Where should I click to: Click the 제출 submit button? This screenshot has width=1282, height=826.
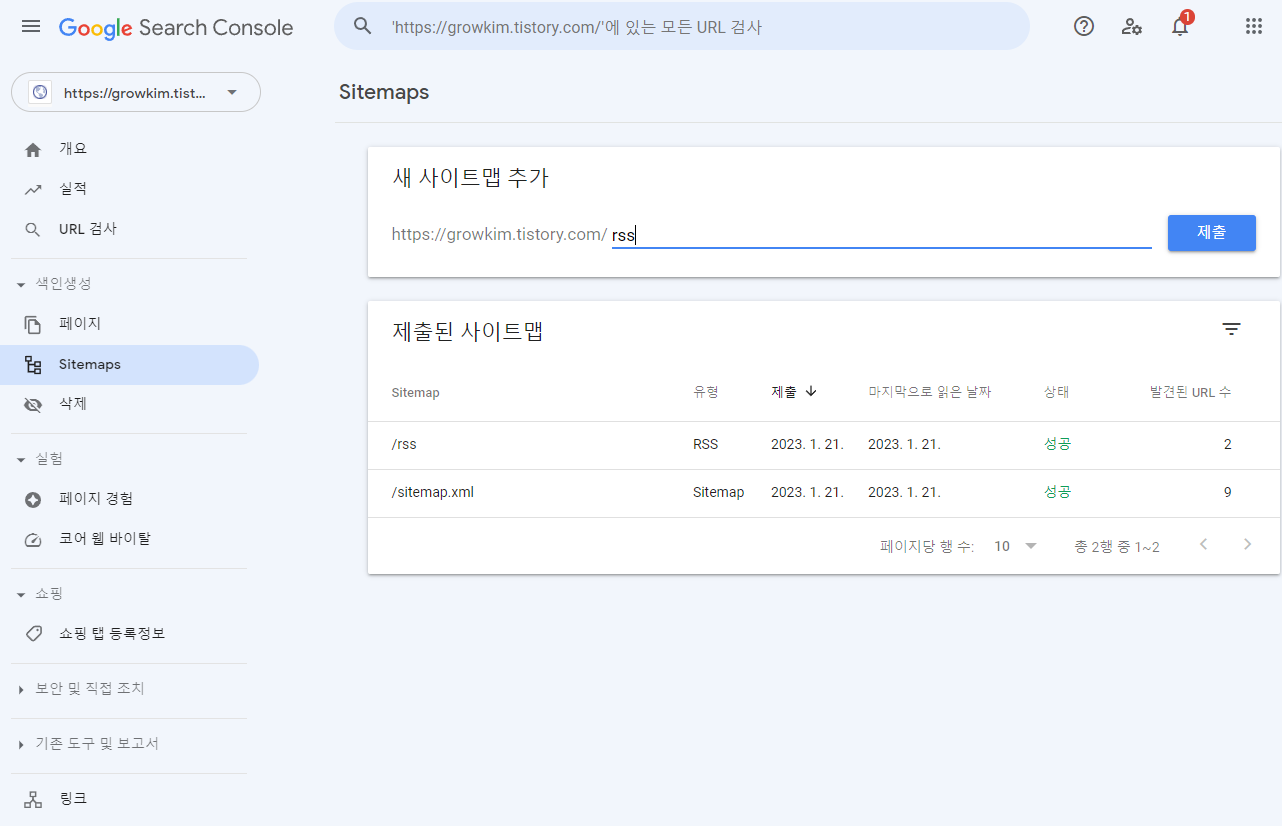(1211, 232)
